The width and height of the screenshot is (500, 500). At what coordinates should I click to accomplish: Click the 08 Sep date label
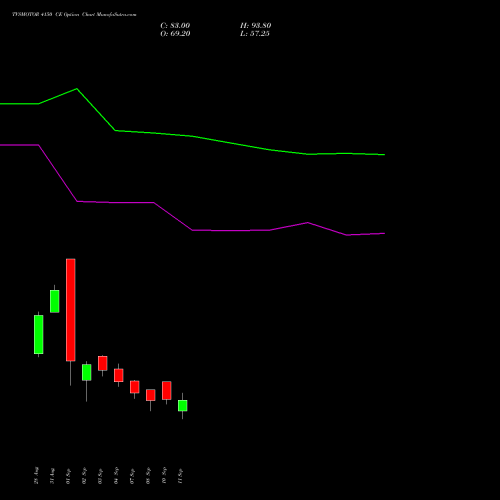pyautogui.click(x=148, y=475)
